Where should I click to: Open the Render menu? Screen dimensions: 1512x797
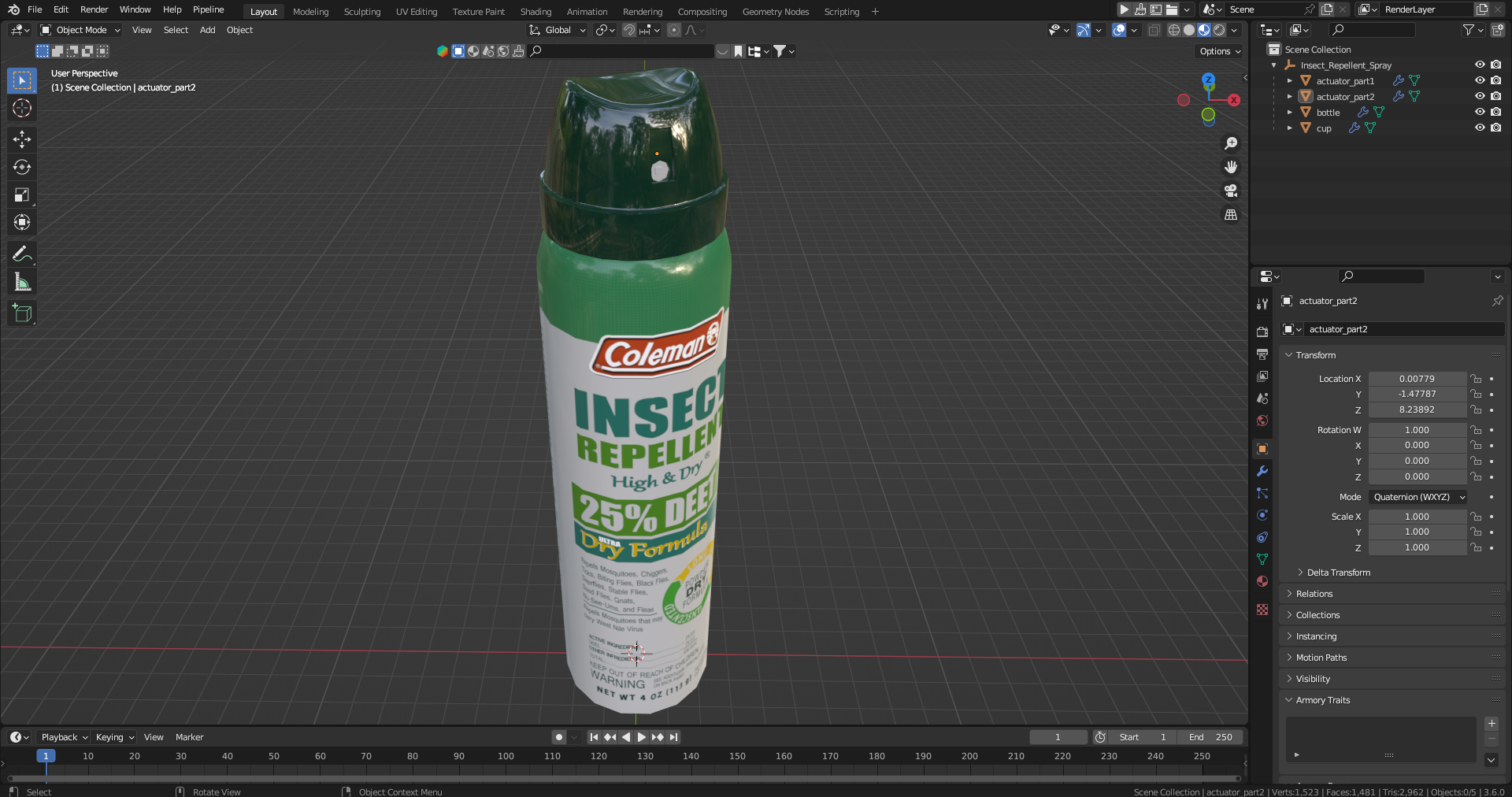[94, 9]
